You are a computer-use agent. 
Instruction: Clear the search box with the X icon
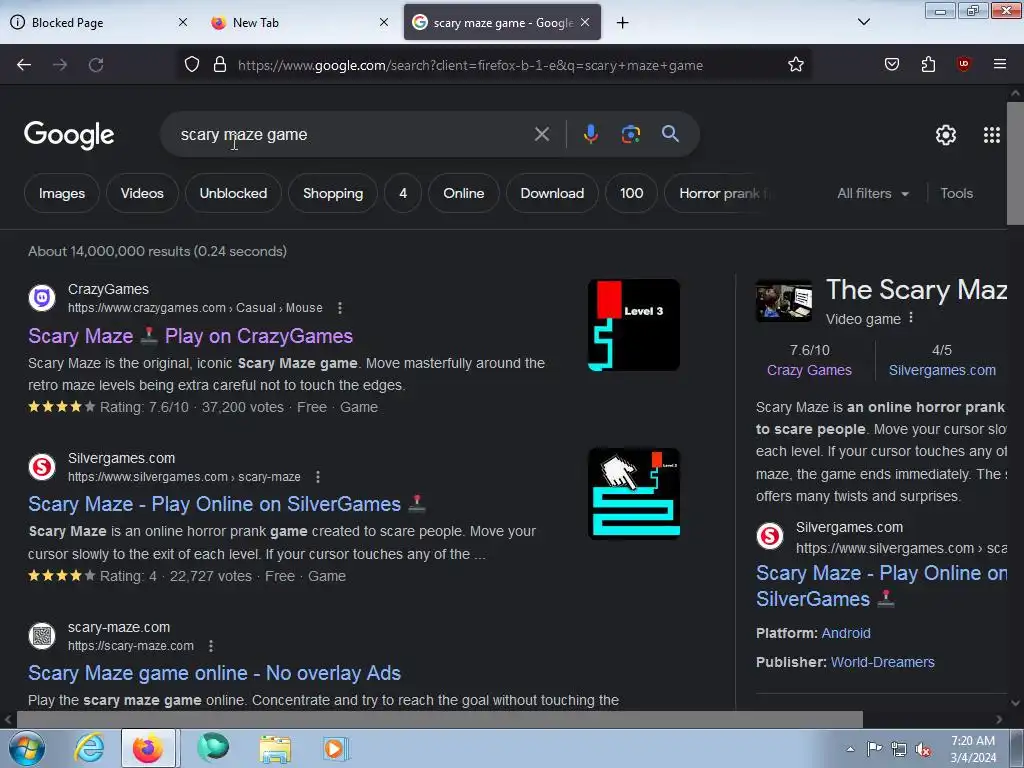(541, 135)
